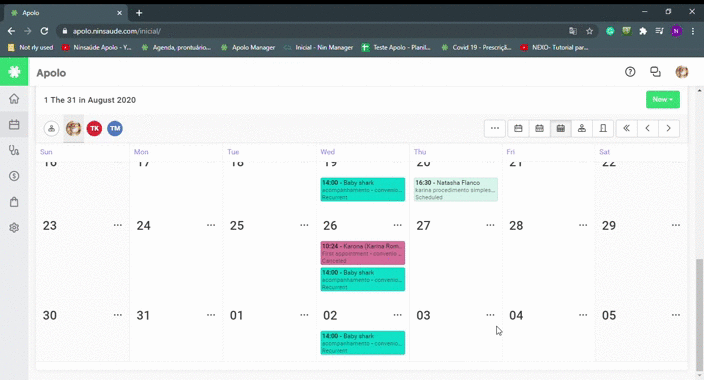
Task: Open the home icon in sidebar
Action: tap(14, 98)
